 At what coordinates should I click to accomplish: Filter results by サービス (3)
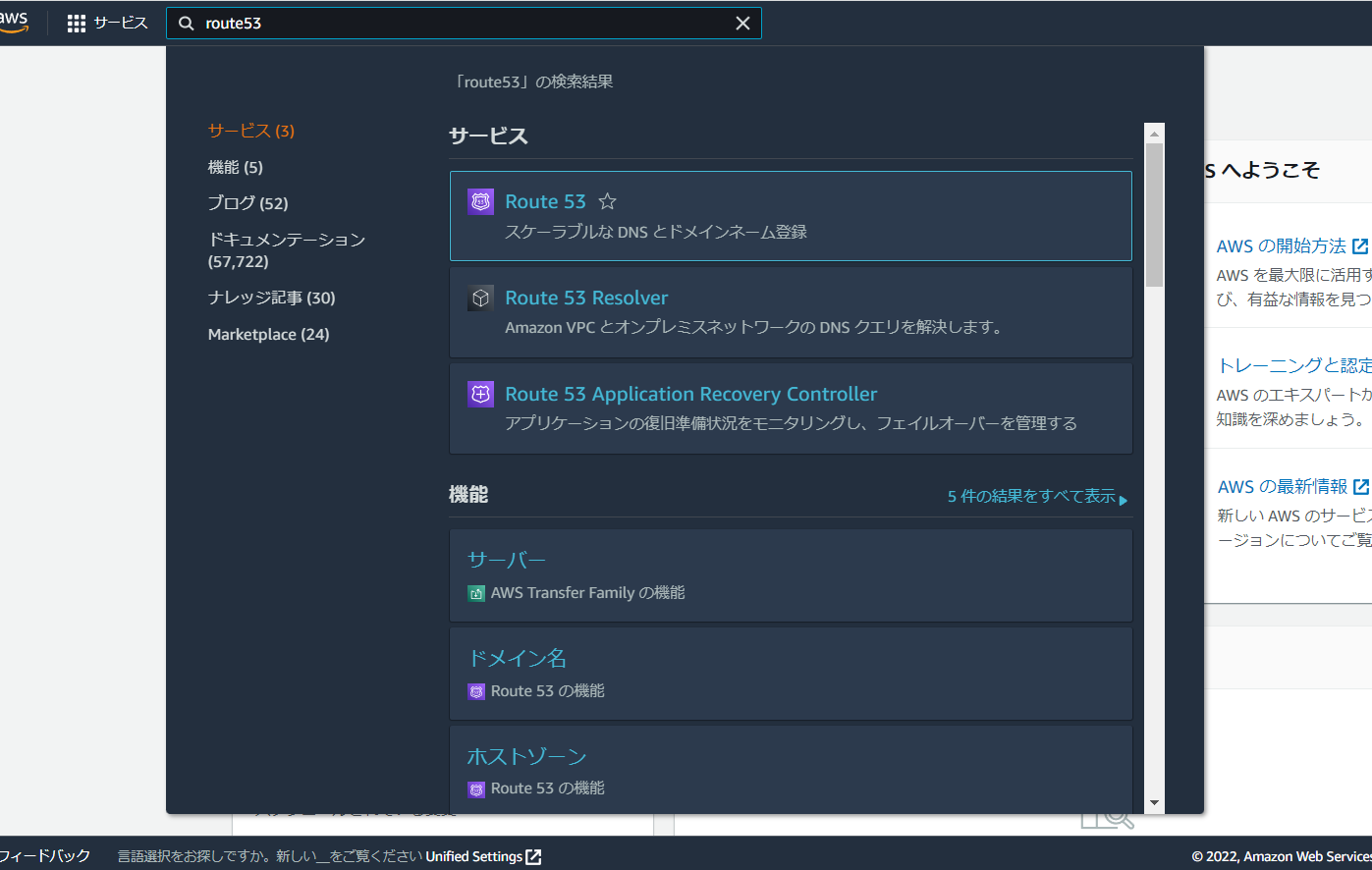[x=250, y=131]
